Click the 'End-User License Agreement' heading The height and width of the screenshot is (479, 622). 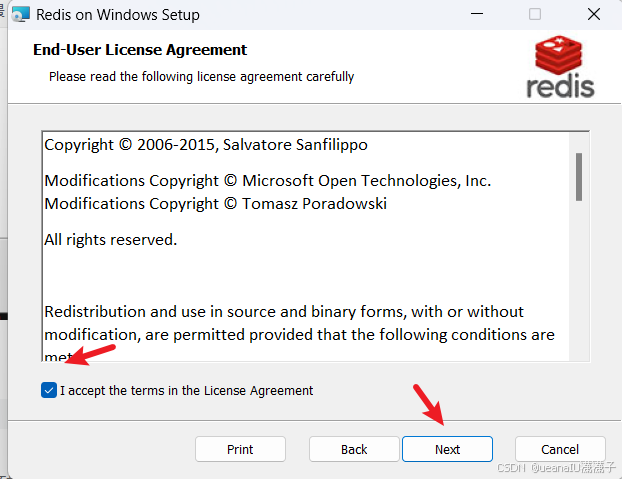140,50
